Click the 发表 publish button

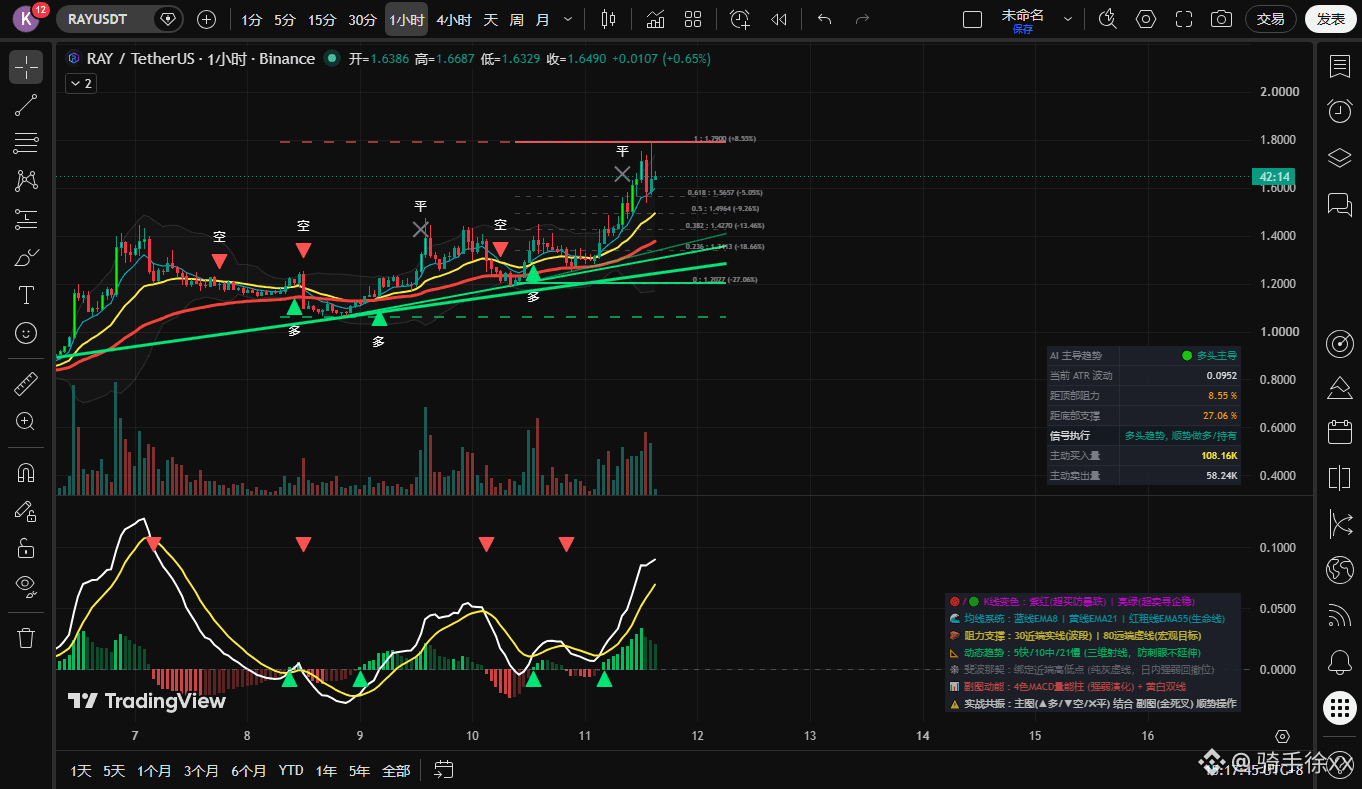(1331, 19)
